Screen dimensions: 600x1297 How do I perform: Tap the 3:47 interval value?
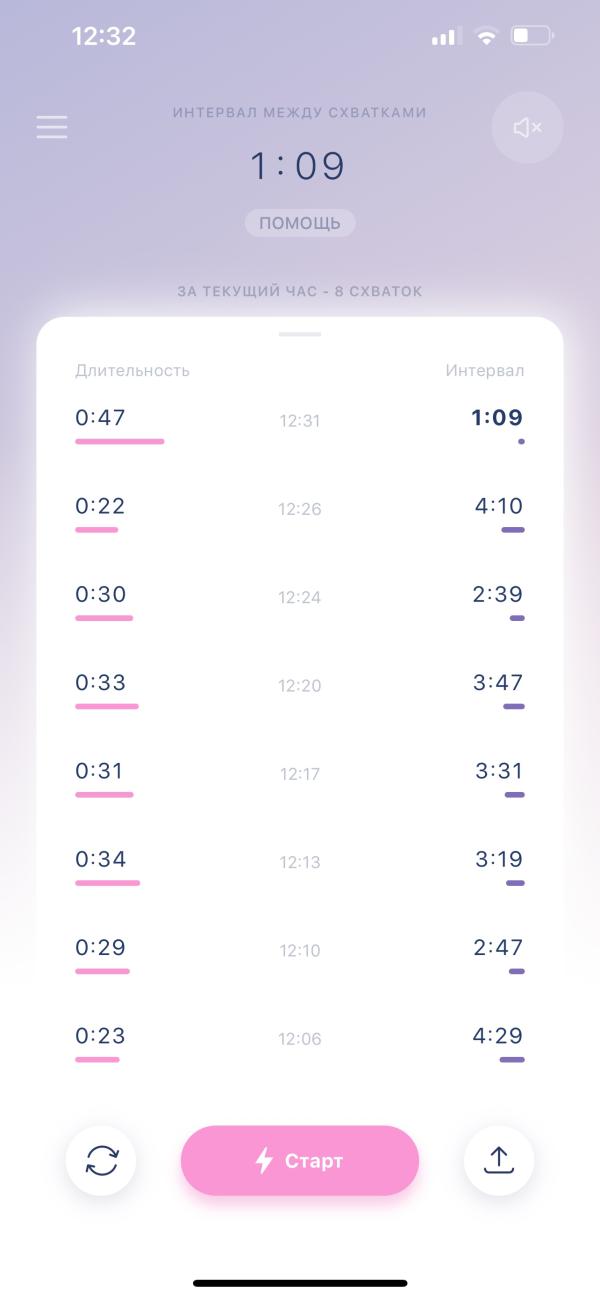(498, 683)
